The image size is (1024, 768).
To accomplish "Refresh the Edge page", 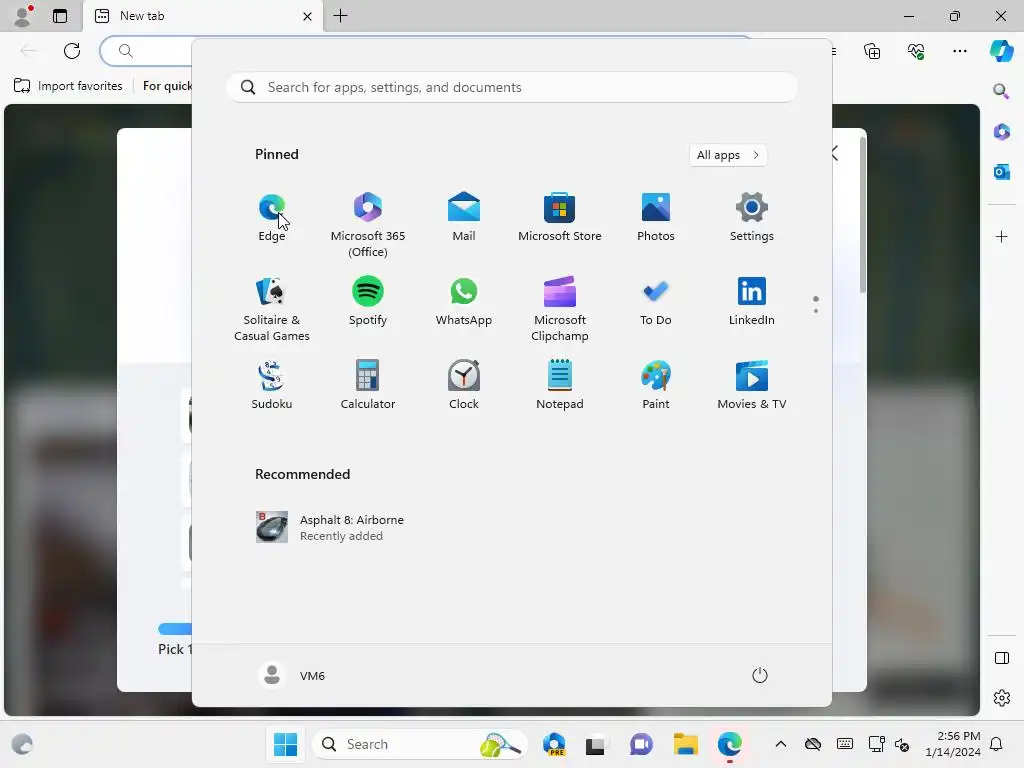I will (72, 51).
